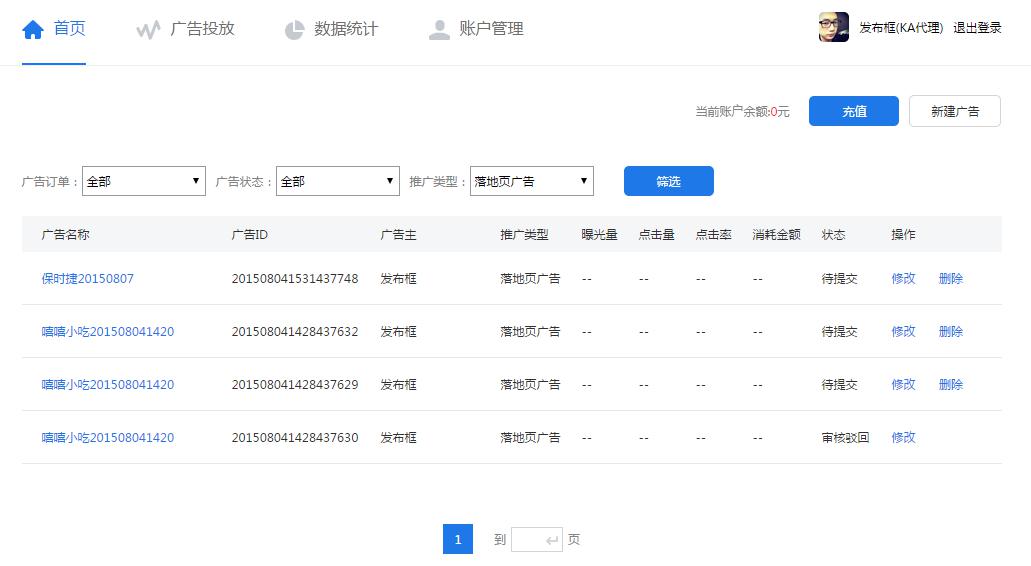Viewport: 1031px width, 566px height.
Task: Click the 操作 column header
Action: [903, 235]
